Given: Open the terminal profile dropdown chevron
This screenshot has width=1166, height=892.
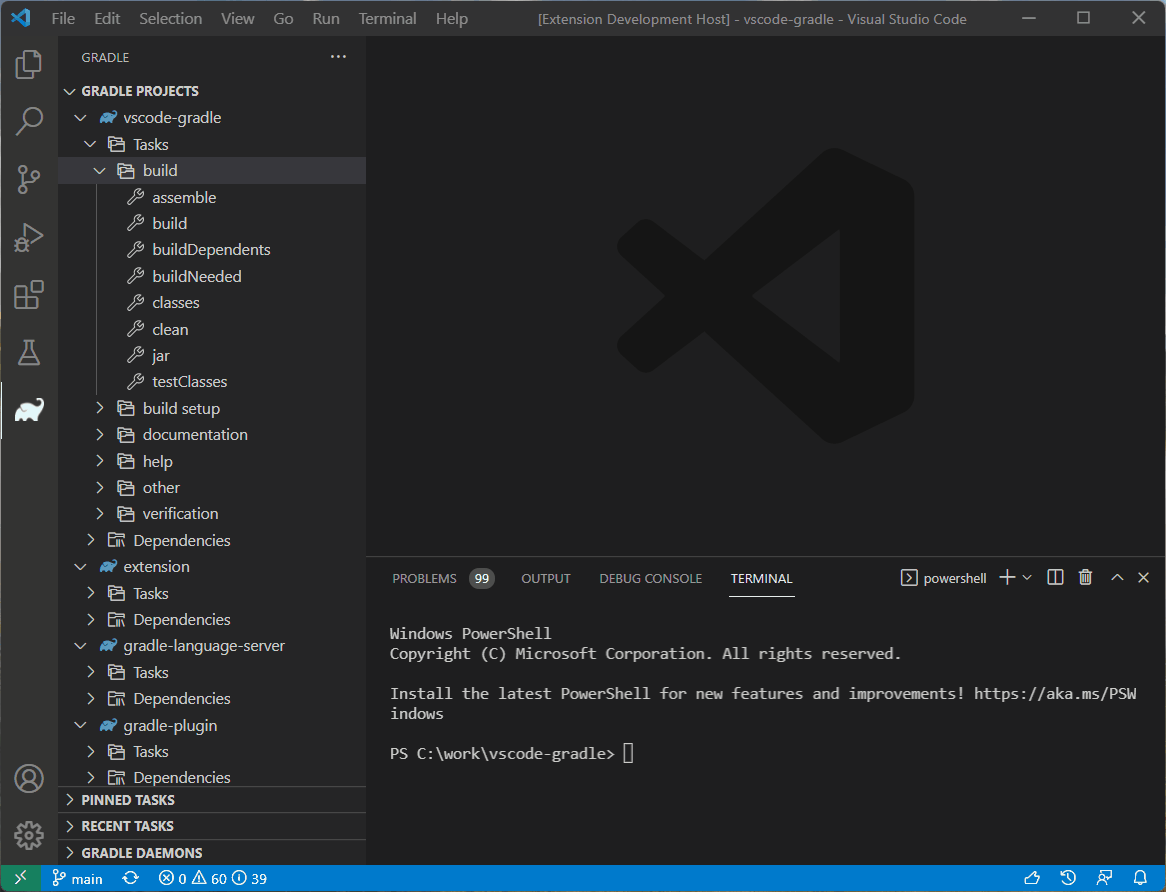Looking at the screenshot, I should click(1026, 577).
